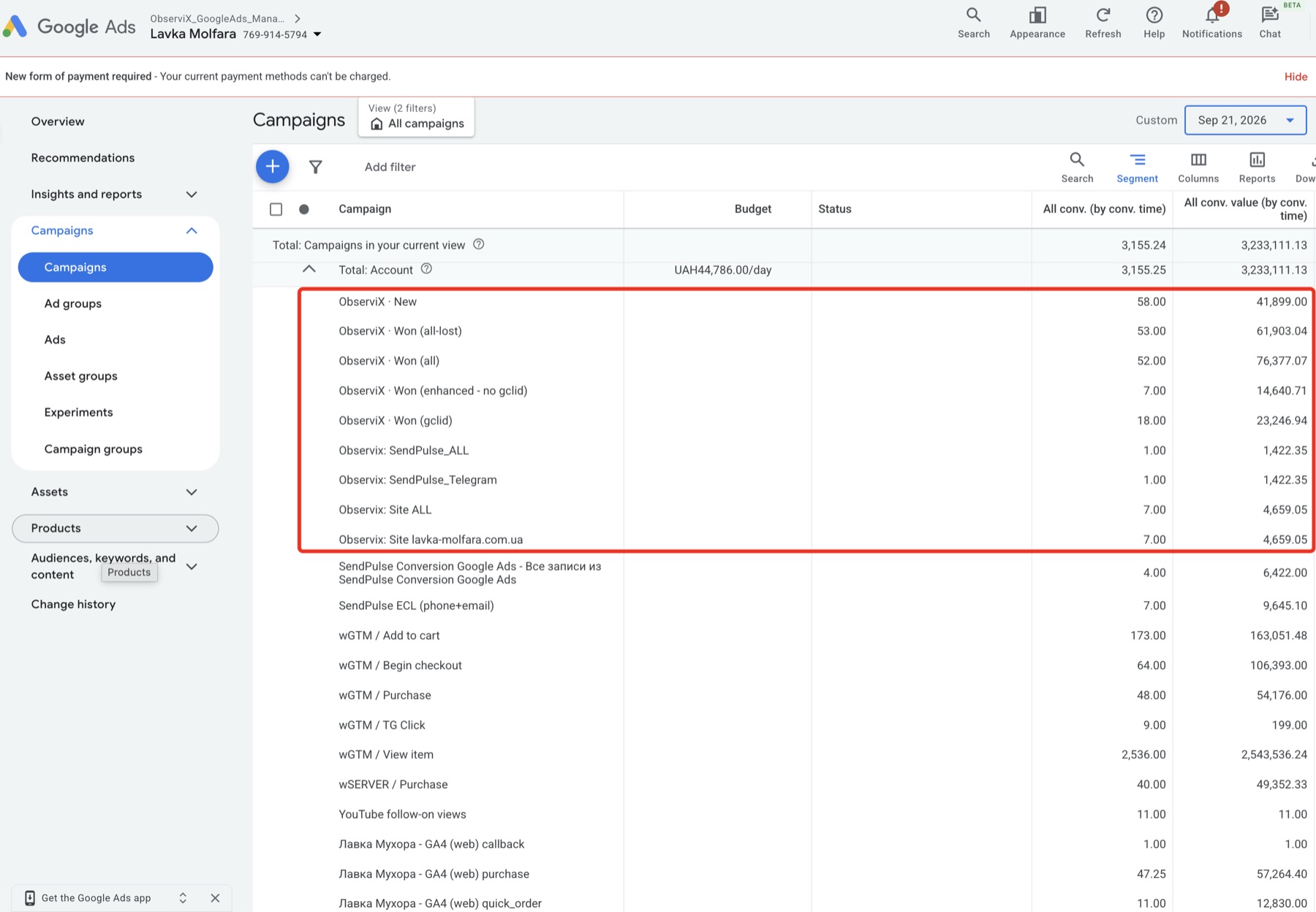Expand the Assets section
The image size is (1316, 912).
pyautogui.click(x=192, y=492)
